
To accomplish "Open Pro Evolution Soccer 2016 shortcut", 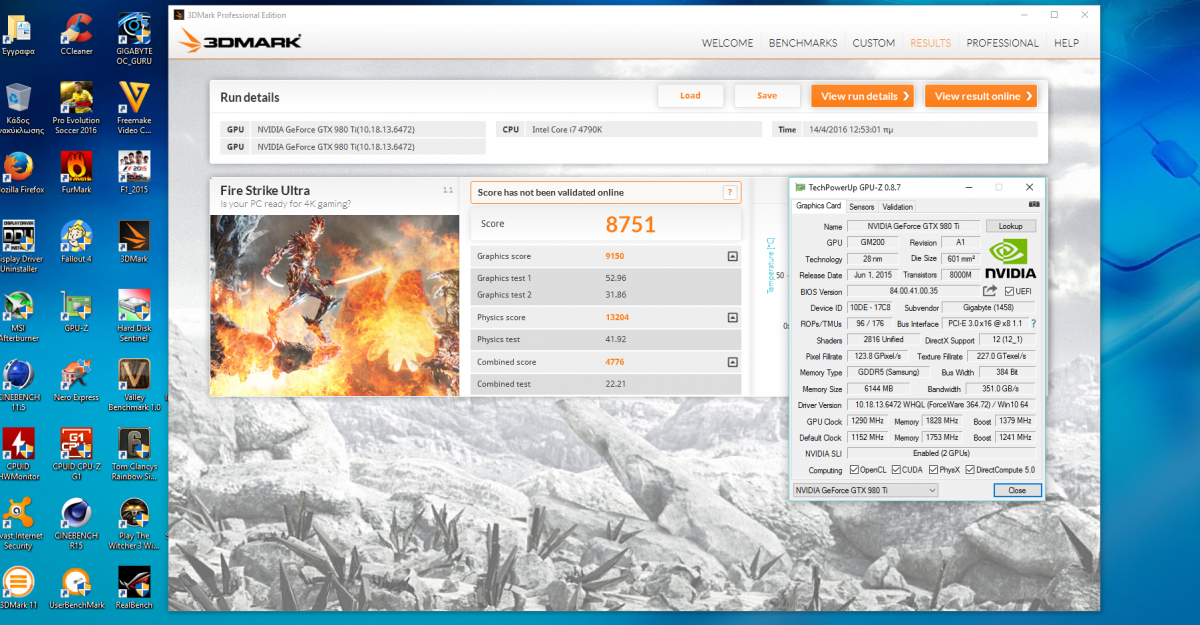I will [x=77, y=109].
